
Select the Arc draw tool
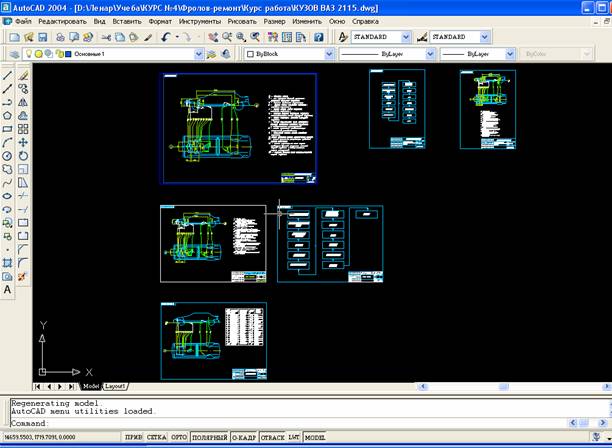pos(7,142)
